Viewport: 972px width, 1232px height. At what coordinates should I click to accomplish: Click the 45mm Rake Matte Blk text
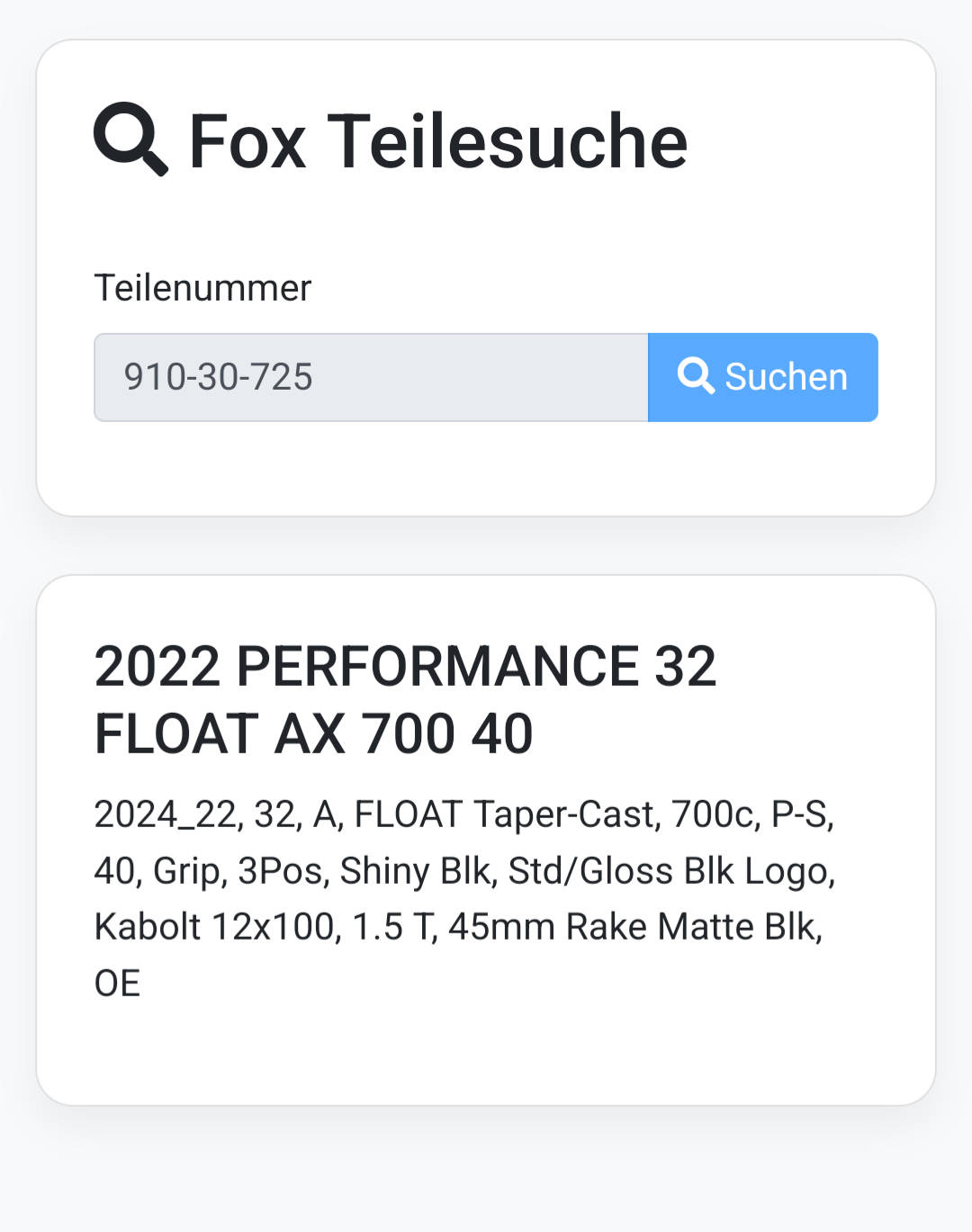pos(634,927)
